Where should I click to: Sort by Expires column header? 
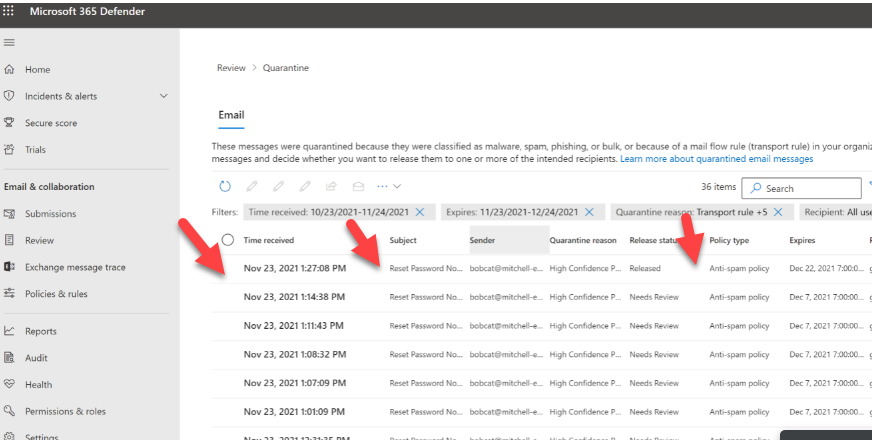pyautogui.click(x=802, y=240)
